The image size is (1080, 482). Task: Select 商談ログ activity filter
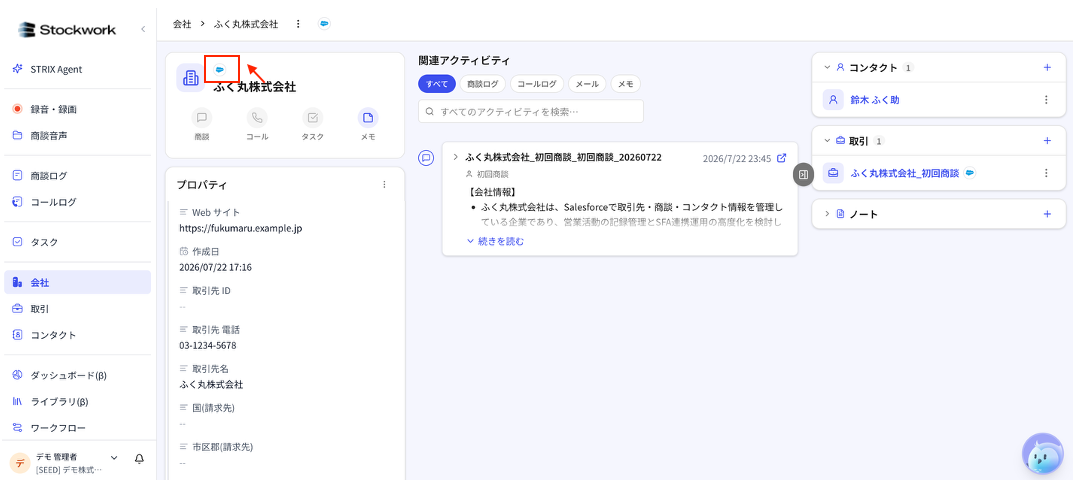(483, 84)
